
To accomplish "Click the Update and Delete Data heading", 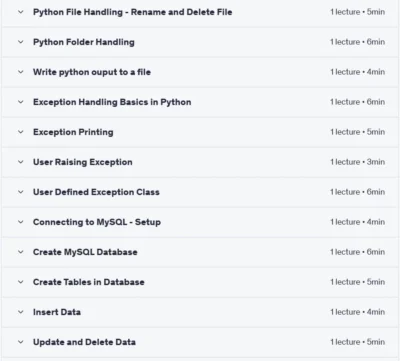I will coord(84,342).
